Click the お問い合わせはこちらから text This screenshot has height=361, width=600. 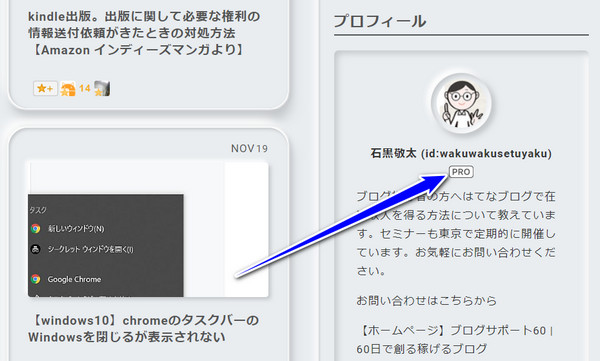click(426, 301)
